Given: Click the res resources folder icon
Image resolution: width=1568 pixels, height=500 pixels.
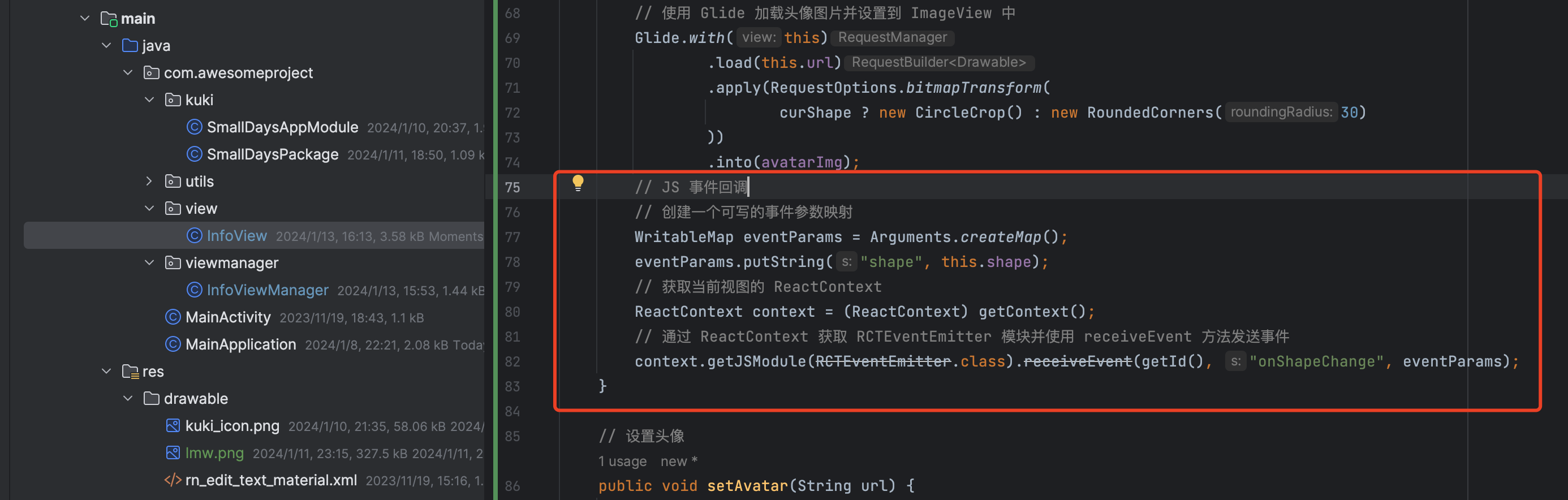Looking at the screenshot, I should click(130, 372).
